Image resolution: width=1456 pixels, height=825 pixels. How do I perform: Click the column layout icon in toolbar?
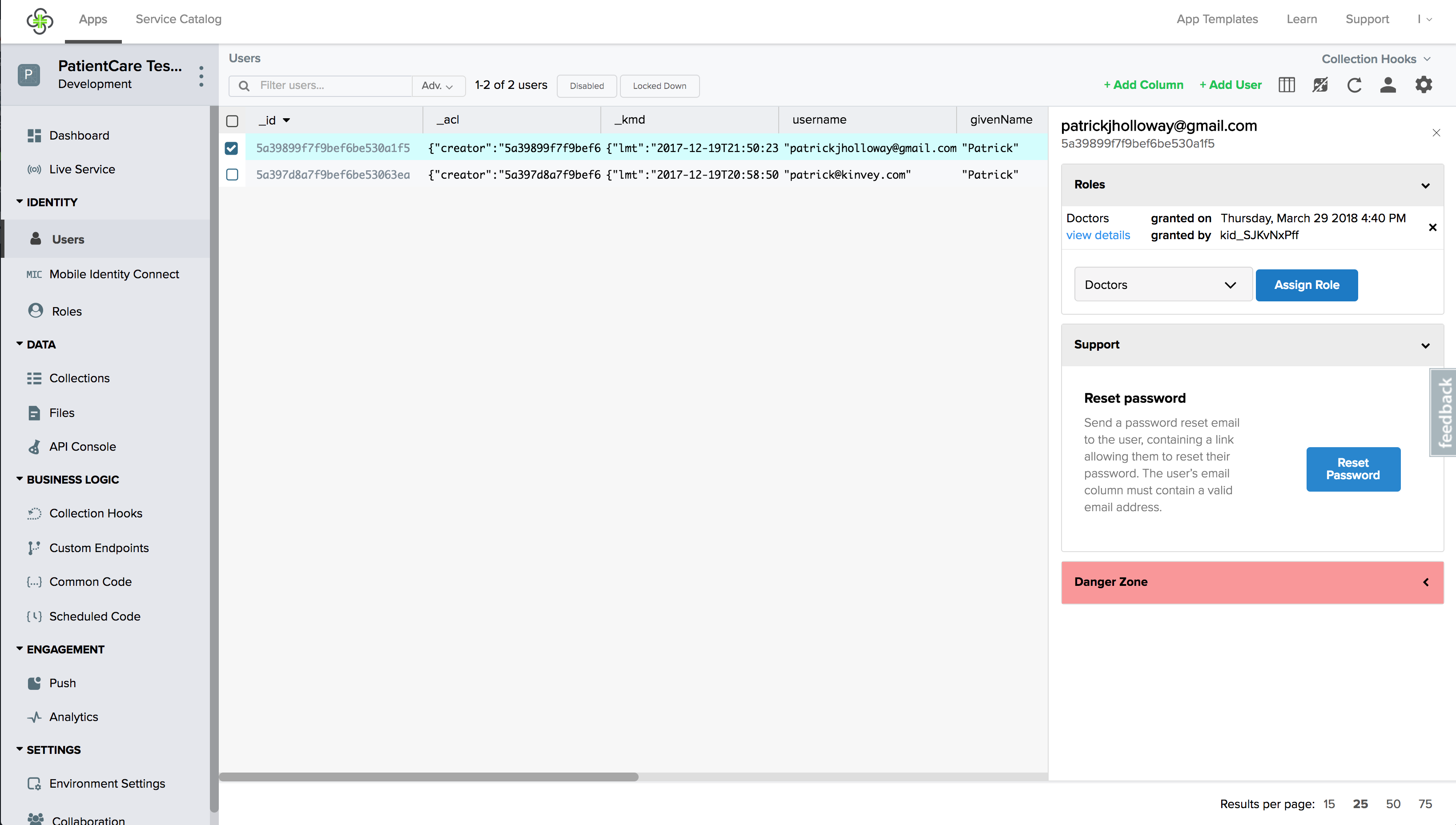click(x=1287, y=85)
